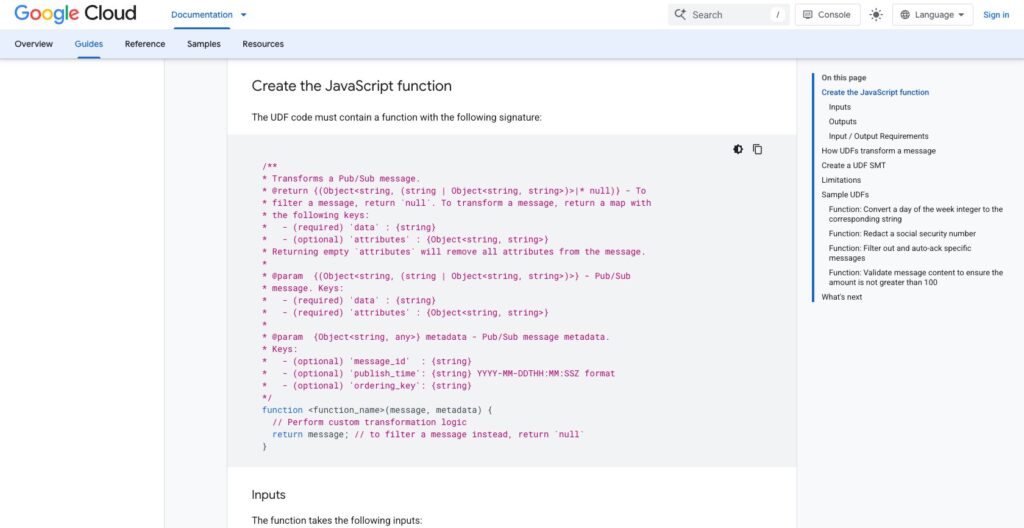
Task: Go to Input / Output Requirements
Action: point(878,136)
